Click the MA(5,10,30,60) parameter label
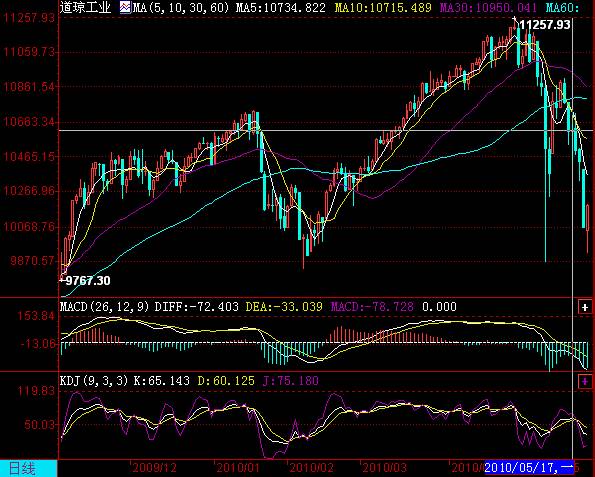This screenshot has width=595, height=477. point(181,8)
